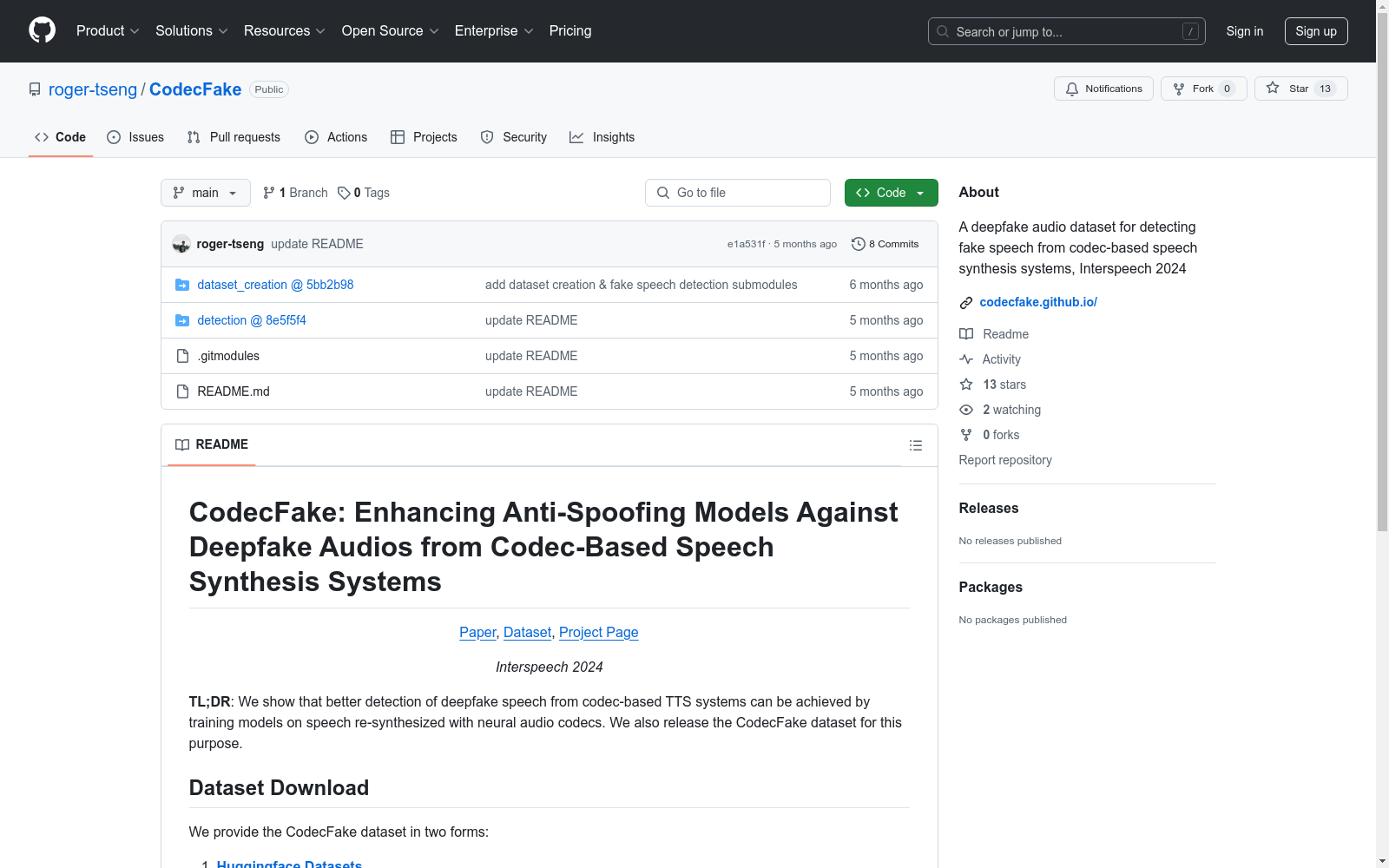Click the detection submodule folder icon
Viewport: 1389px width, 868px height.
click(x=182, y=320)
